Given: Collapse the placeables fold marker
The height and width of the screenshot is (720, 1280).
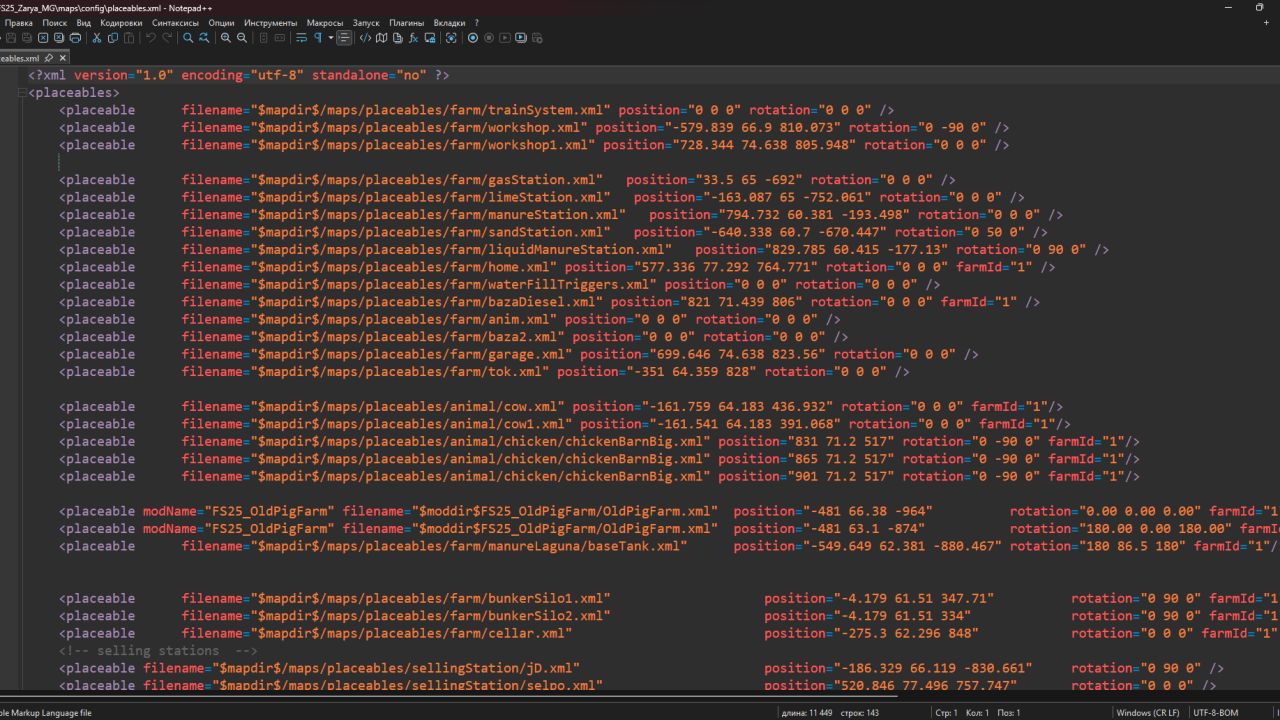Looking at the screenshot, I should pyautogui.click(x=21, y=93).
